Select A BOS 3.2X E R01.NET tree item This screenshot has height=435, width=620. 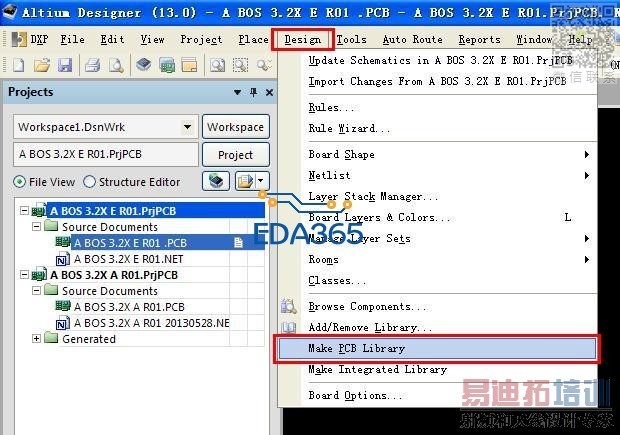tap(129, 259)
